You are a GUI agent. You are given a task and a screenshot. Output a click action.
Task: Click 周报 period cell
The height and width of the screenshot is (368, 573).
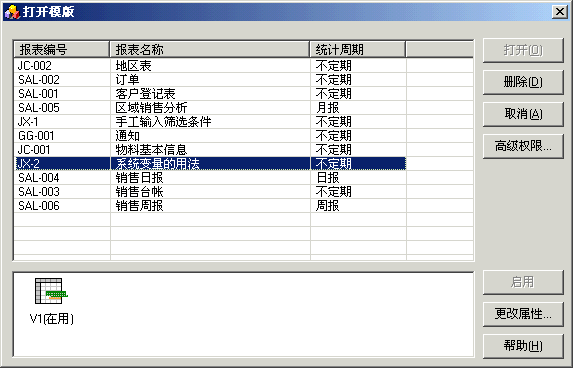327,206
